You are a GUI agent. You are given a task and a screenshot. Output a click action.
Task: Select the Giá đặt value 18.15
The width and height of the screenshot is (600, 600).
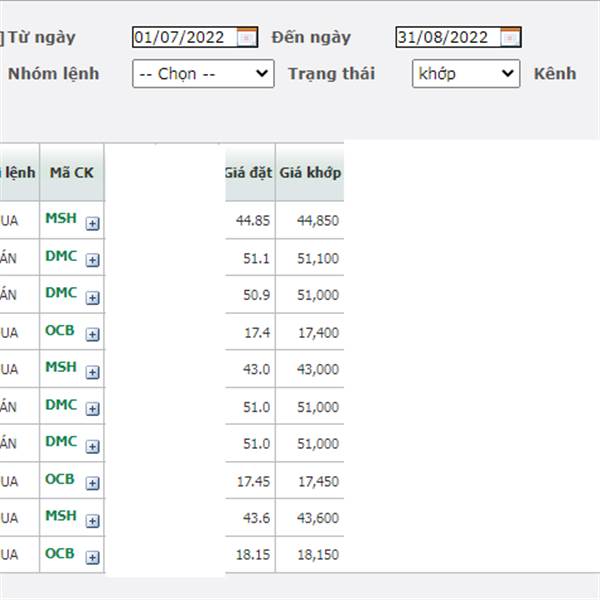(x=253, y=555)
